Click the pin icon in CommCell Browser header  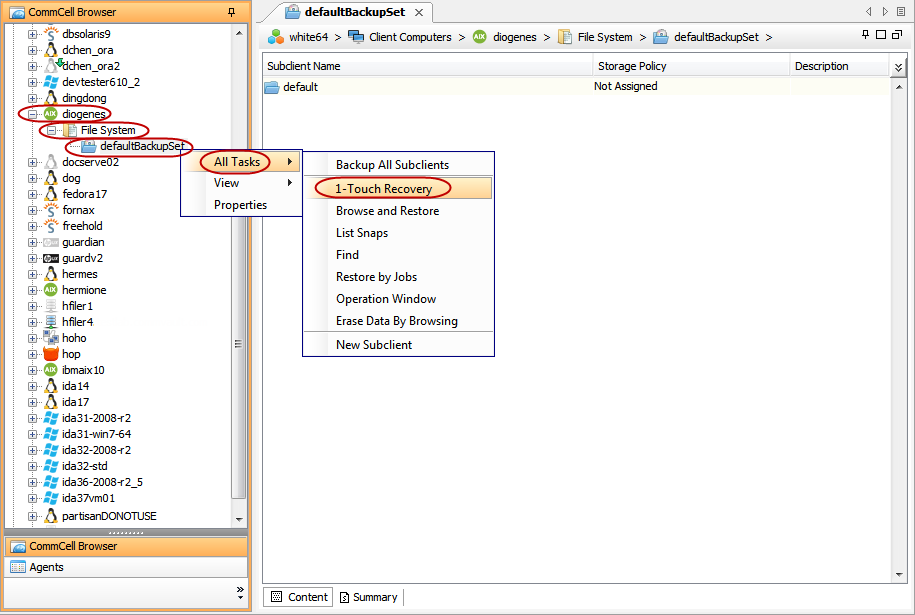[232, 12]
